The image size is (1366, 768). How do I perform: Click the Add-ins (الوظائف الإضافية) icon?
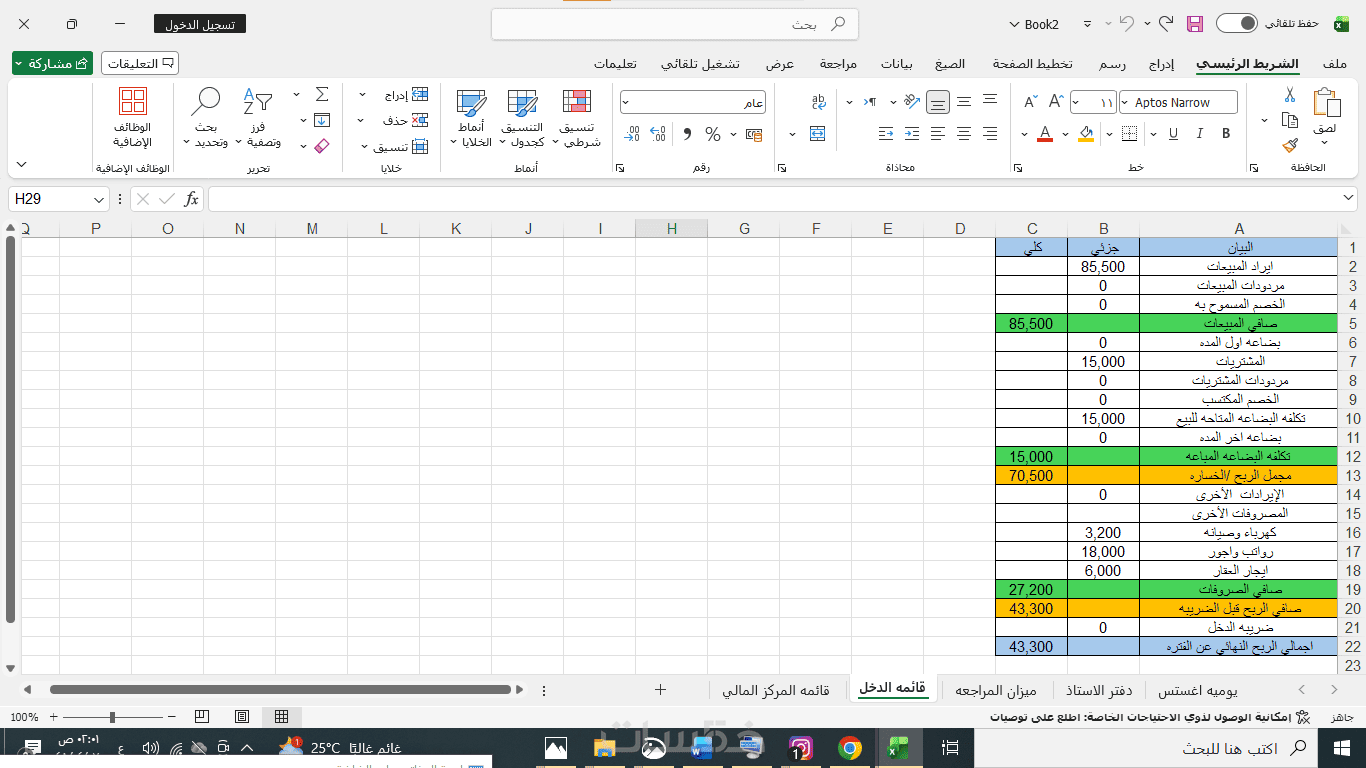133,118
